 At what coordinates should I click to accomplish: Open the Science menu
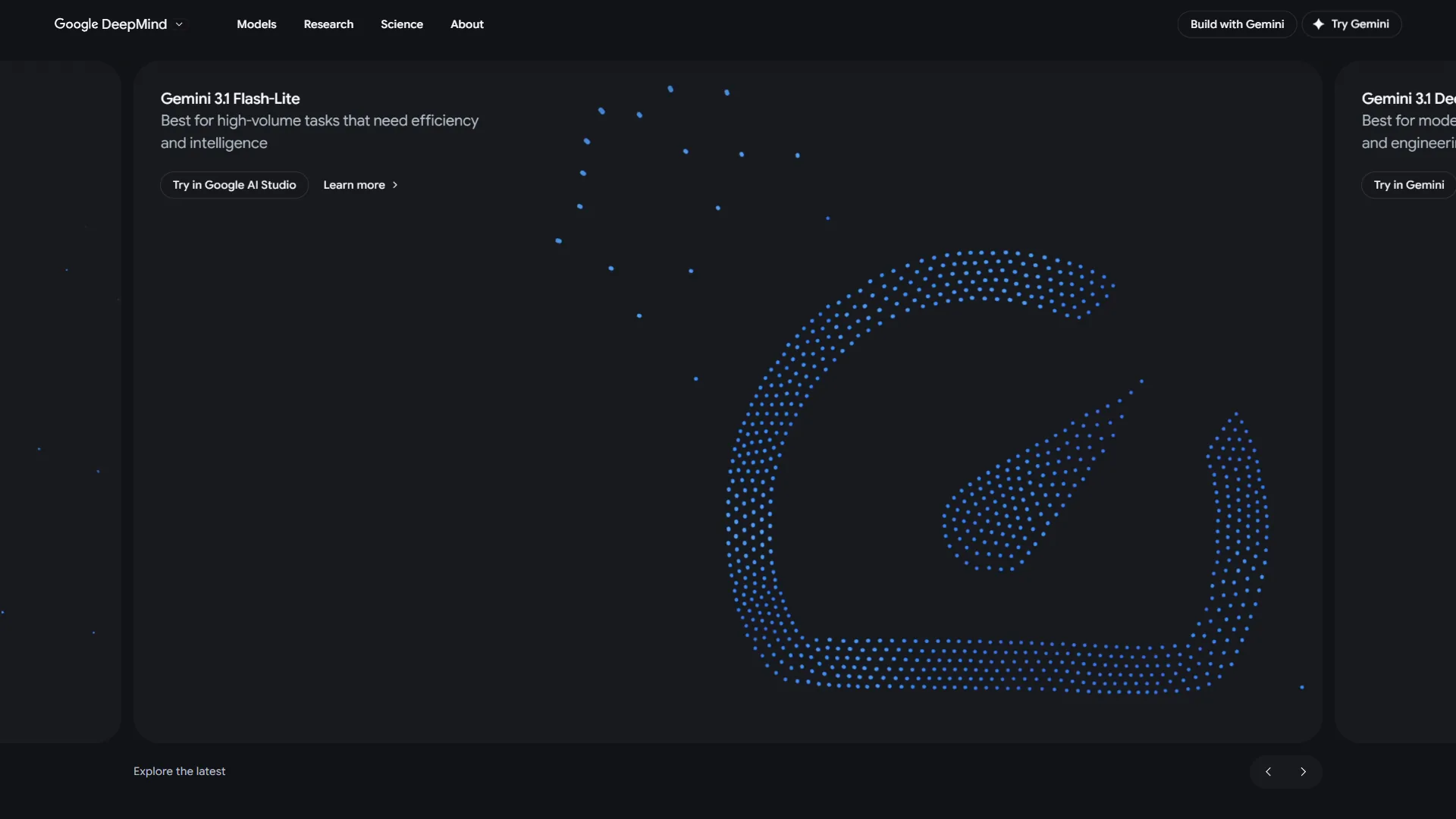click(402, 24)
